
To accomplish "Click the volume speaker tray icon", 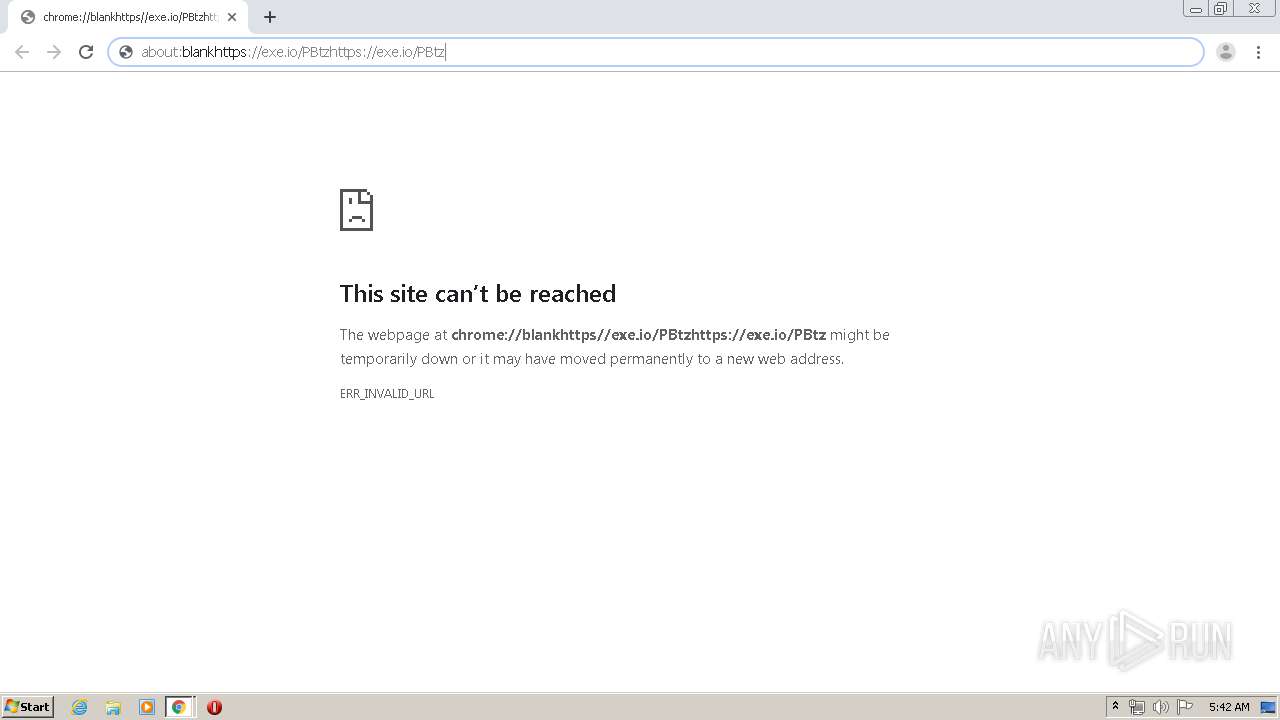I will [x=1161, y=707].
